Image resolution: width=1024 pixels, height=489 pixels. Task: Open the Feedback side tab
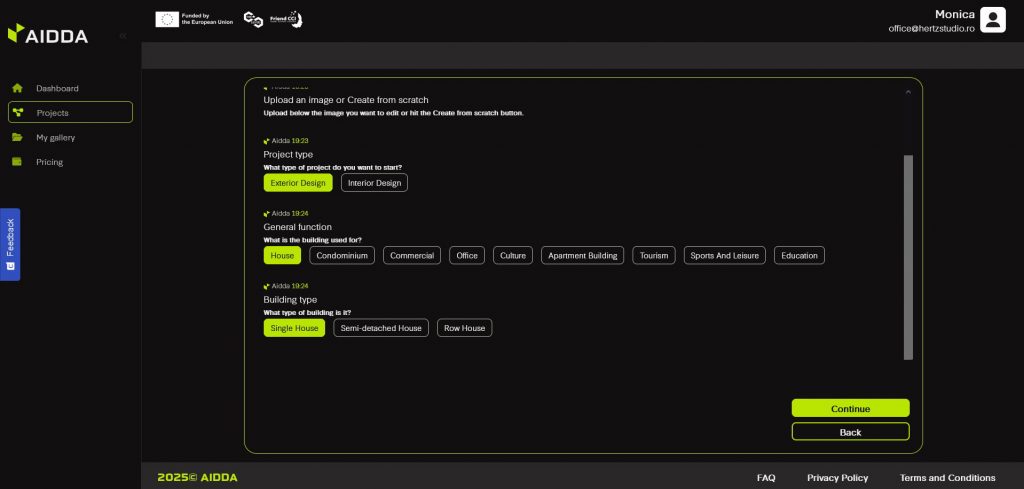[x=10, y=244]
